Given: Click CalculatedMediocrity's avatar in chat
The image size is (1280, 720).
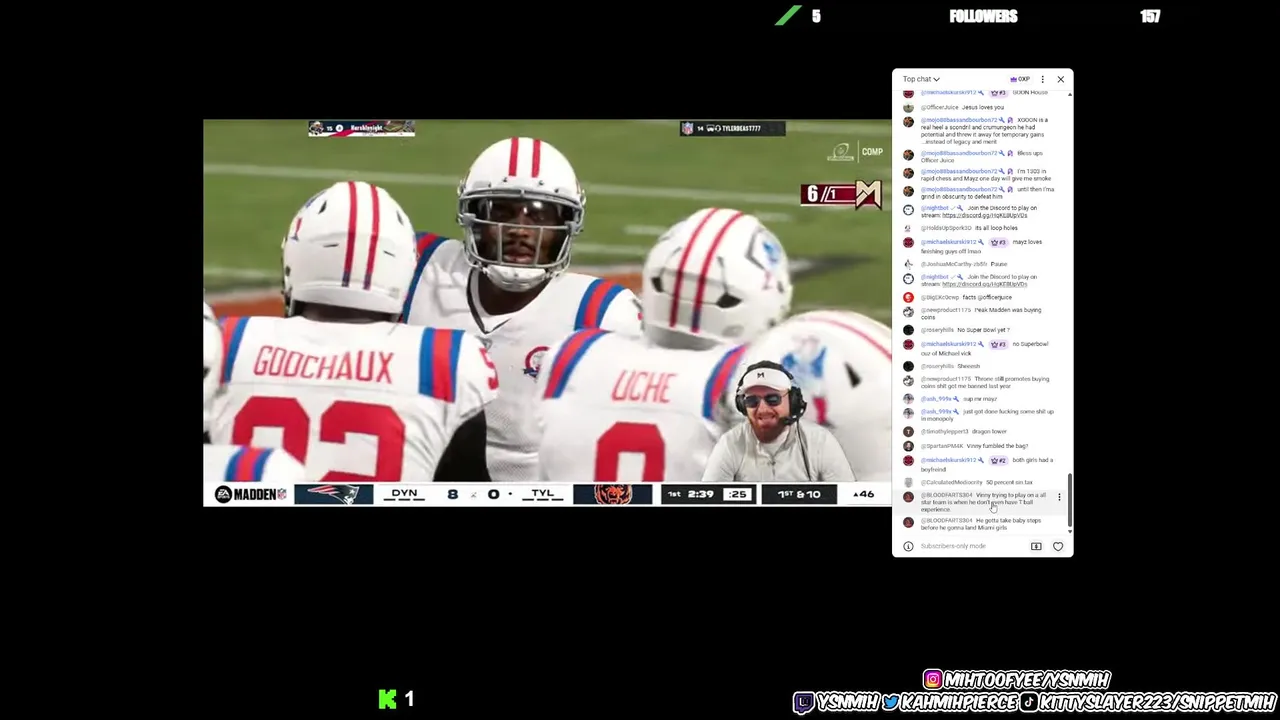Looking at the screenshot, I should (x=908, y=482).
